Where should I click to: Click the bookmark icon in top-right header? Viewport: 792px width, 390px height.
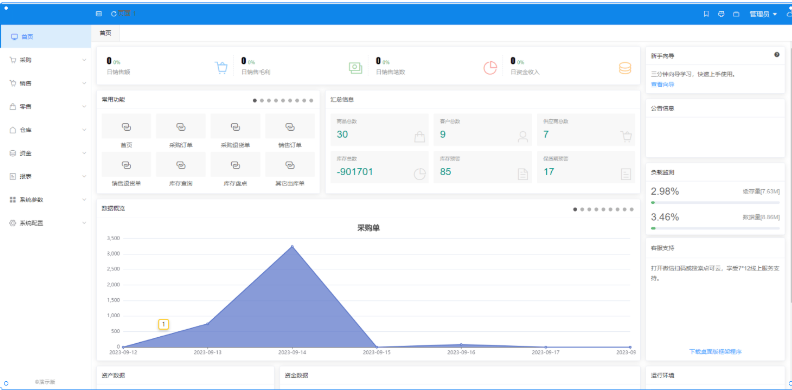[706, 14]
